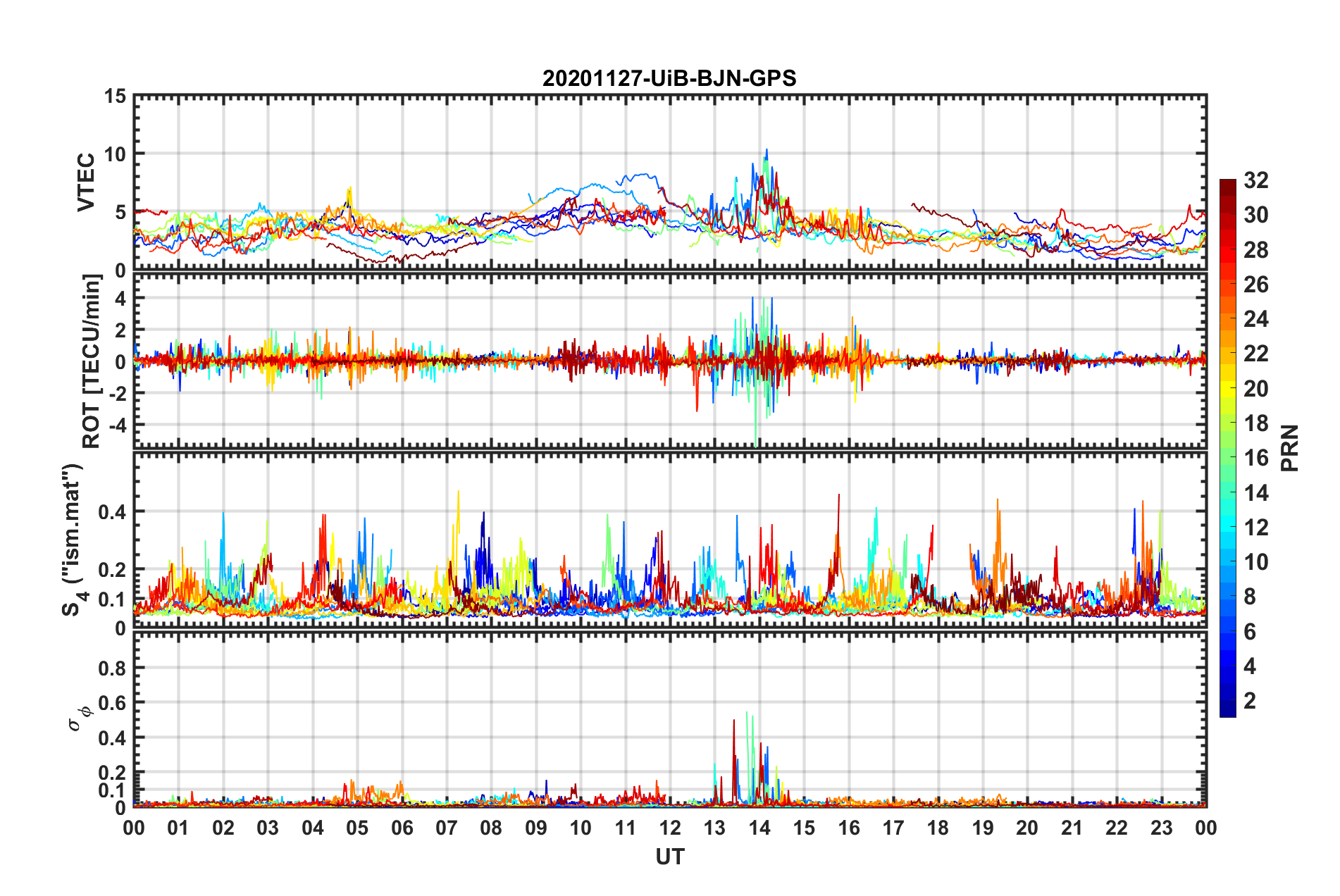1340x896 pixels.
Task: Click the colorbar tick label 20
Action: point(1256,389)
